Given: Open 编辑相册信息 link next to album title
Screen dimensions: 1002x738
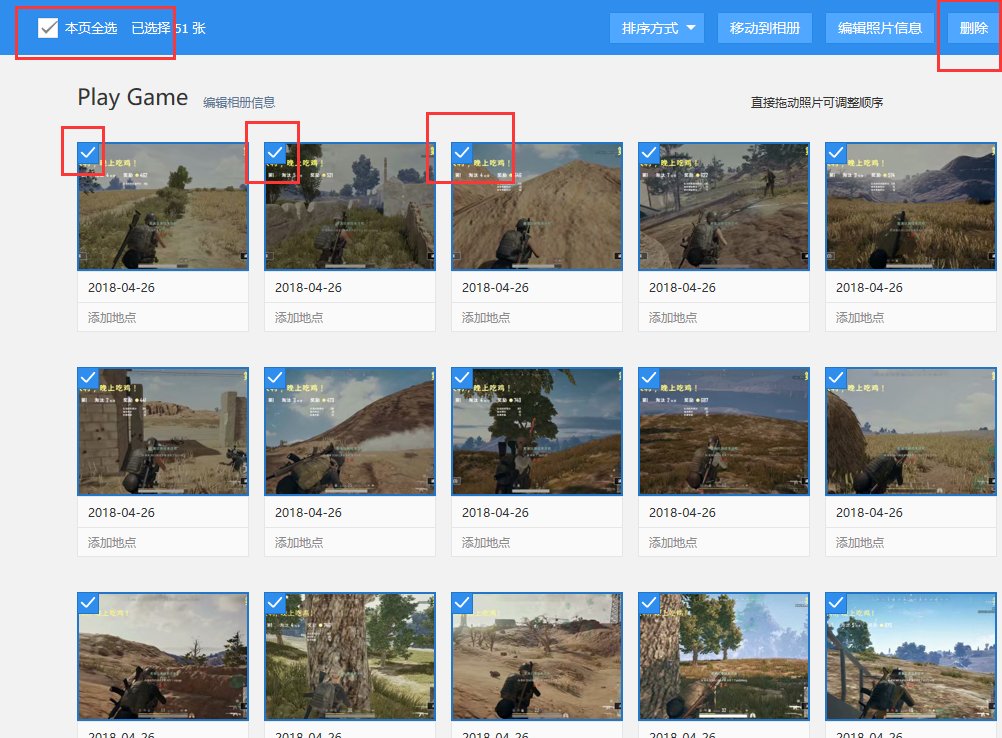Looking at the screenshot, I should [x=239, y=102].
